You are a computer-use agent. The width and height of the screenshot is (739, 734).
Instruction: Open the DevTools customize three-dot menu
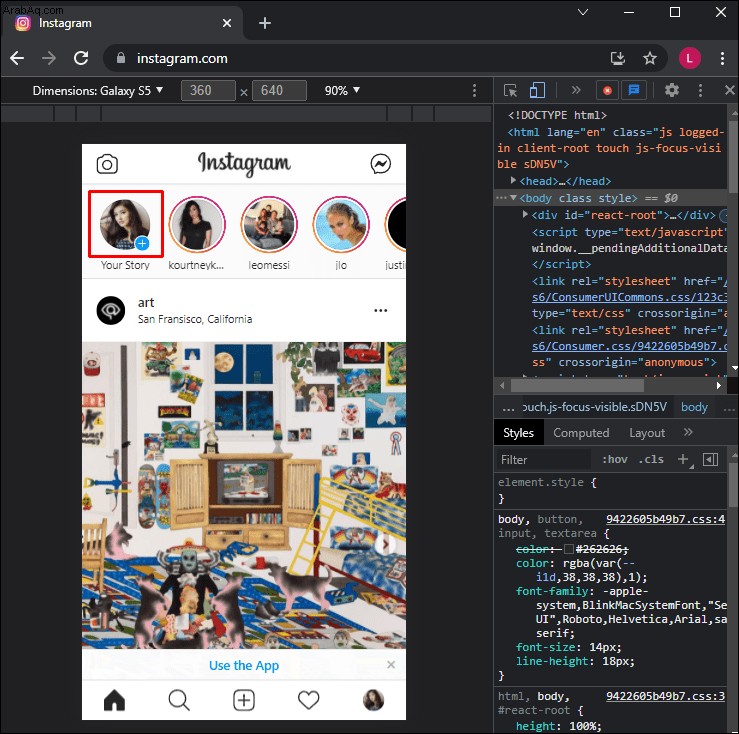coord(700,90)
